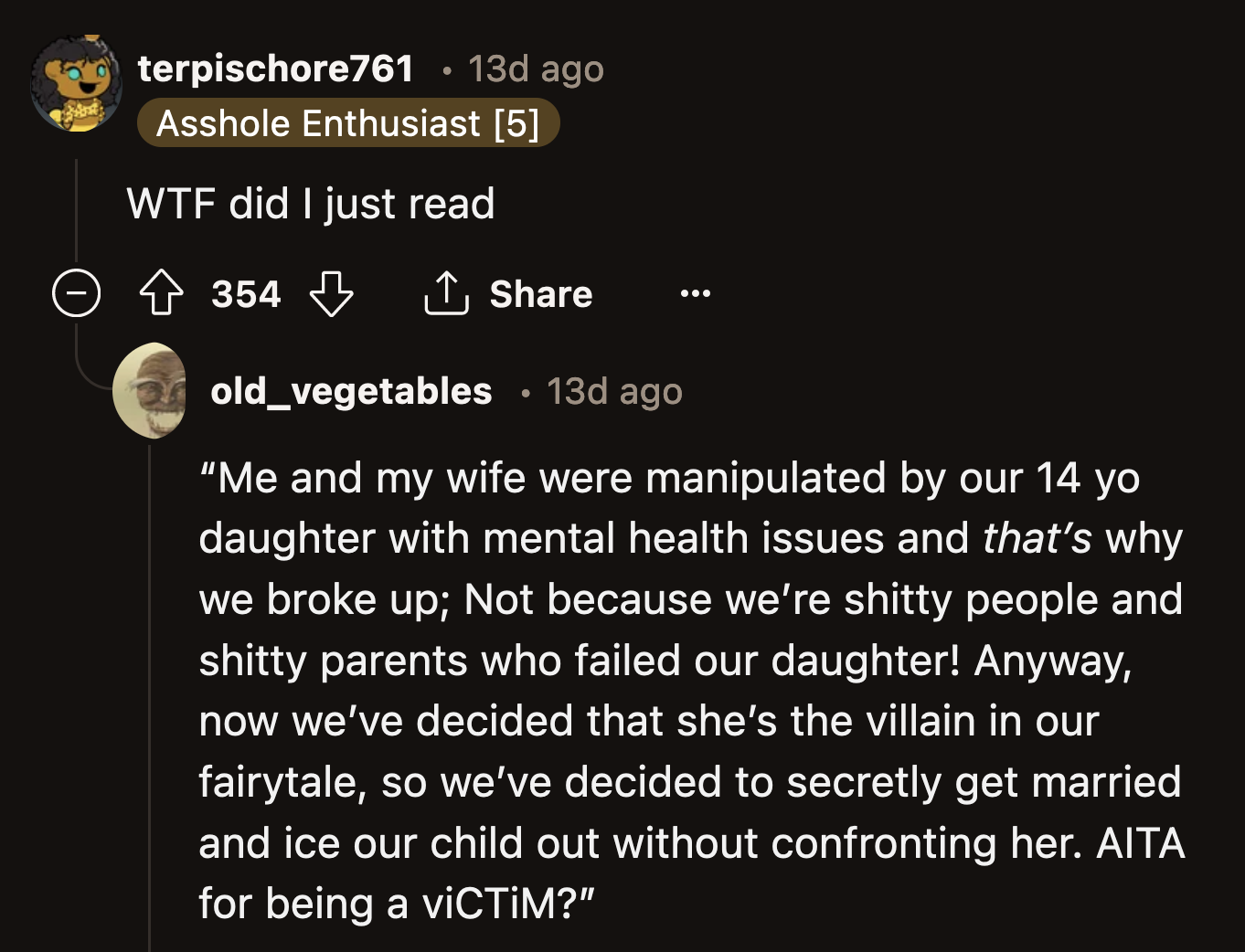This screenshot has height=952, width=1245.
Task: Select the vote count showing 354
Action: (x=245, y=293)
